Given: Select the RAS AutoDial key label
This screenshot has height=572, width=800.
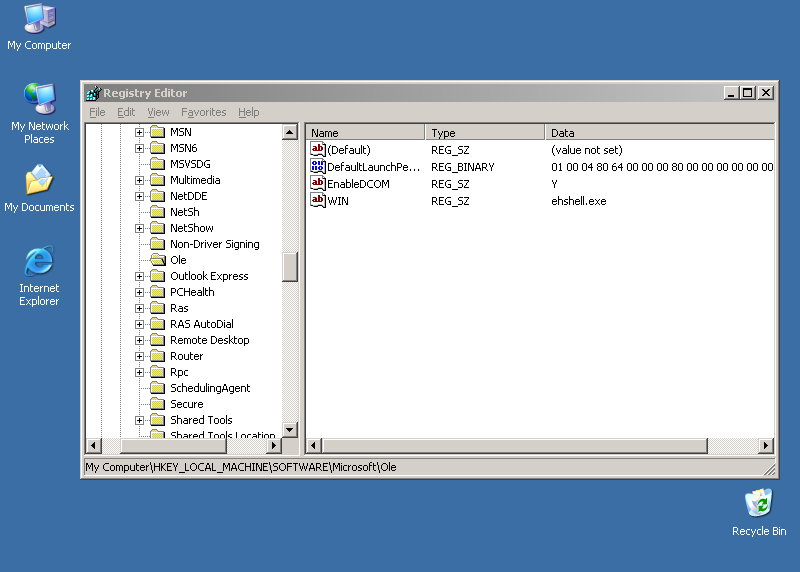Looking at the screenshot, I should pos(202,324).
